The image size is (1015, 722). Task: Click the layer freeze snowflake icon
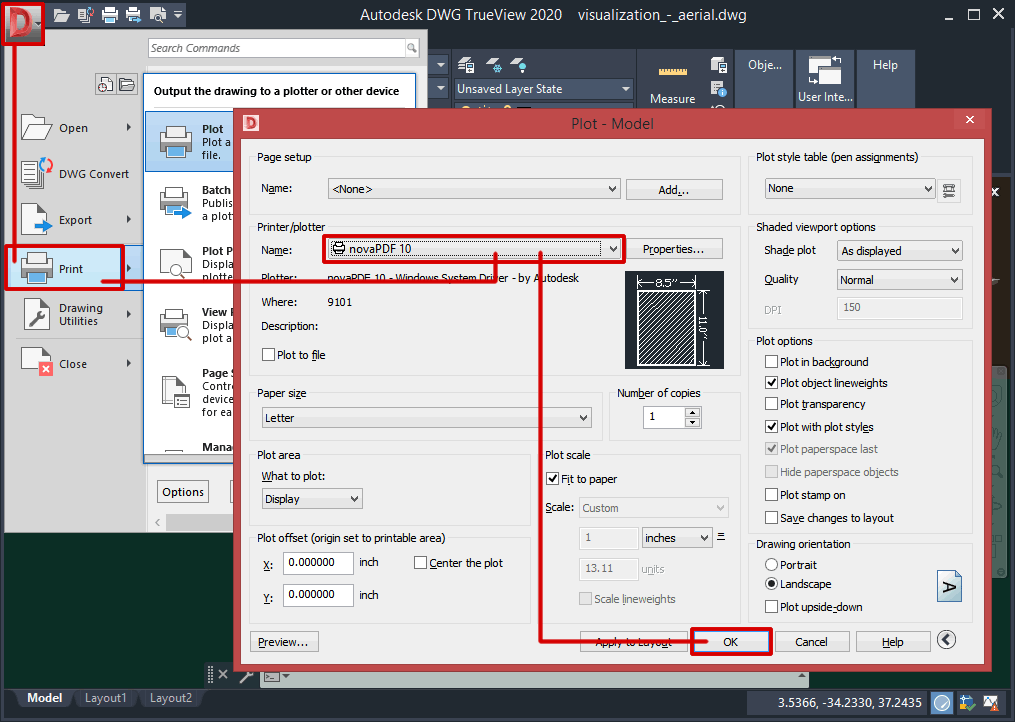[x=494, y=65]
